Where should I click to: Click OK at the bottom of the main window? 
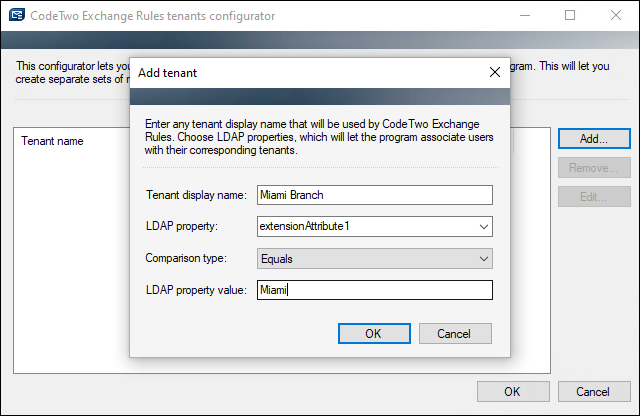pos(513,392)
